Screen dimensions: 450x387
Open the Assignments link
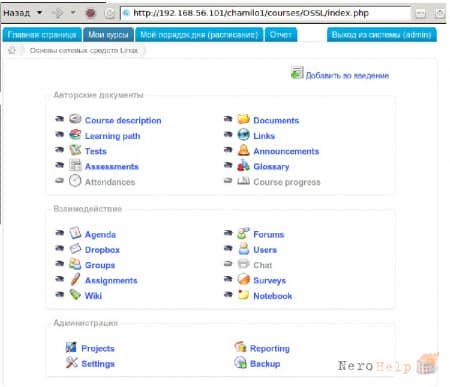coord(111,281)
